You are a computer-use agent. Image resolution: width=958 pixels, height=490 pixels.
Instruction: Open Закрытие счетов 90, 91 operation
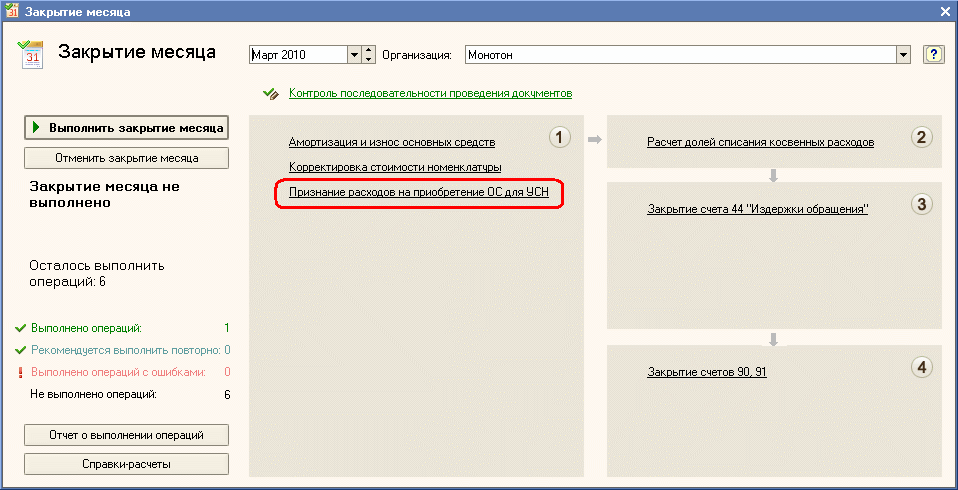tap(706, 373)
